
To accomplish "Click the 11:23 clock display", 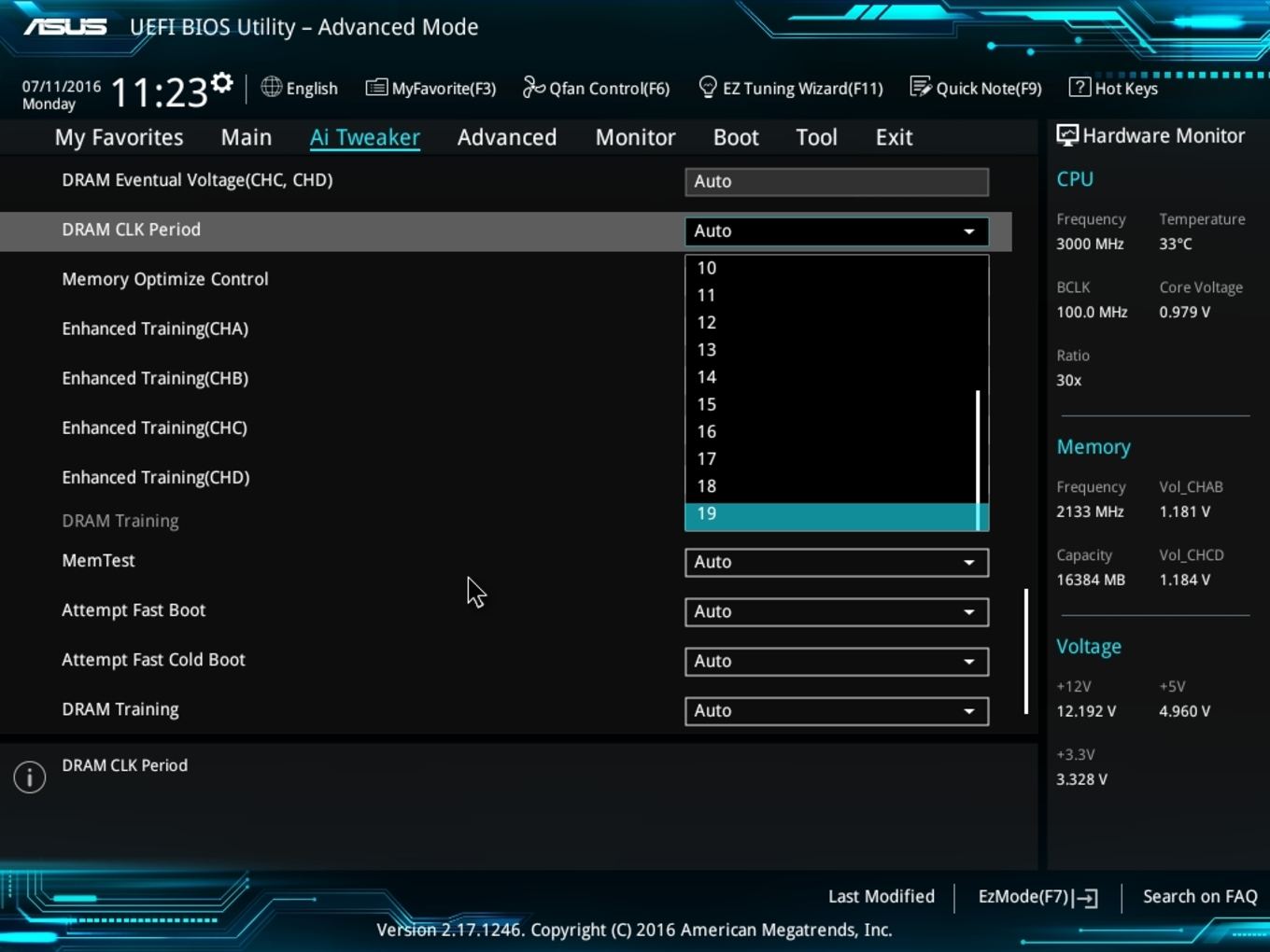I will (159, 93).
